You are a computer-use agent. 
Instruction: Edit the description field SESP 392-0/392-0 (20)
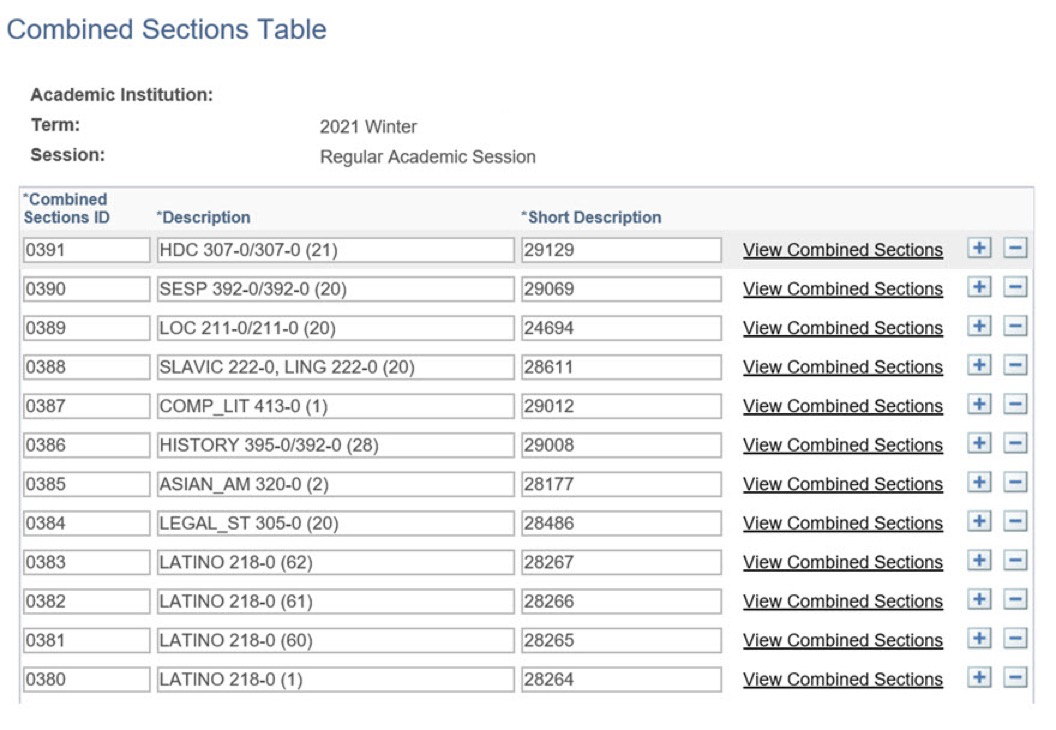(335, 289)
